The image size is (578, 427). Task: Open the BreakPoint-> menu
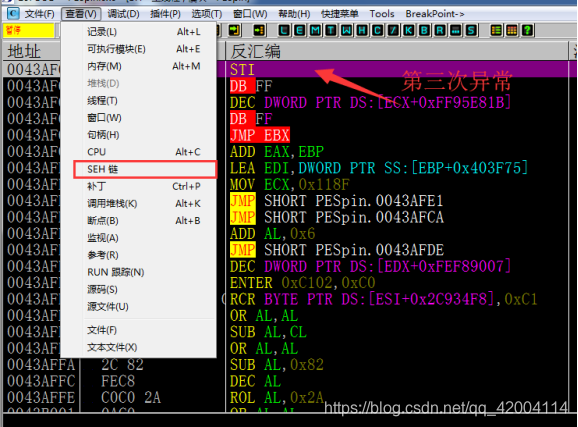click(435, 14)
